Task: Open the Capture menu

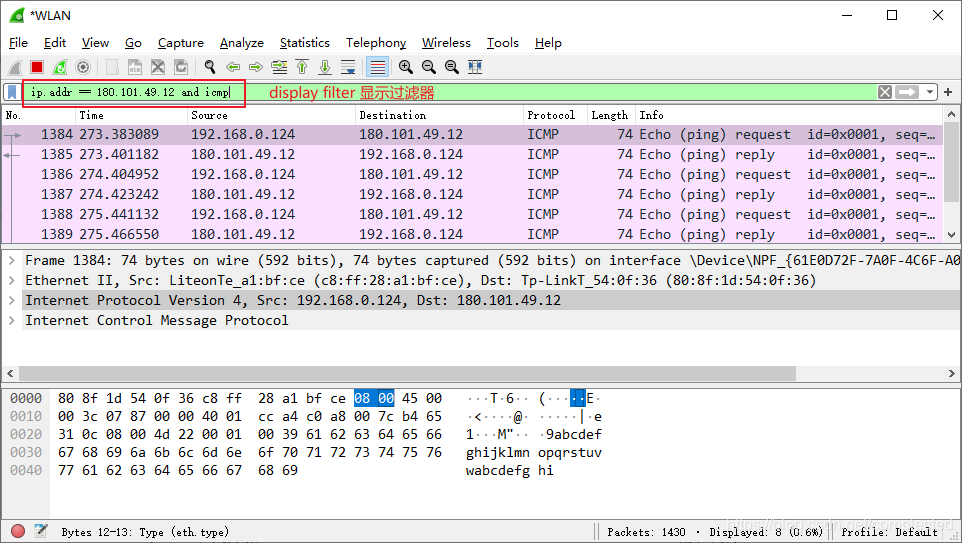Action: (x=180, y=43)
